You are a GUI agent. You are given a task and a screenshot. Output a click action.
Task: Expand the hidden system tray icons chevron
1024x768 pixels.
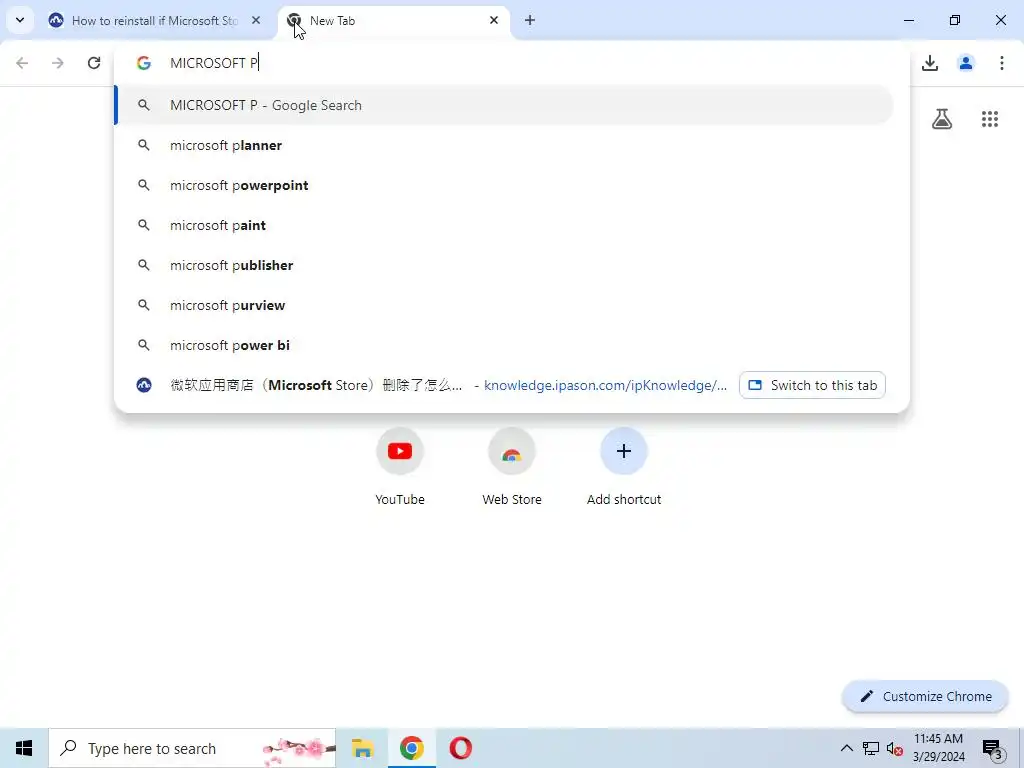[846, 748]
